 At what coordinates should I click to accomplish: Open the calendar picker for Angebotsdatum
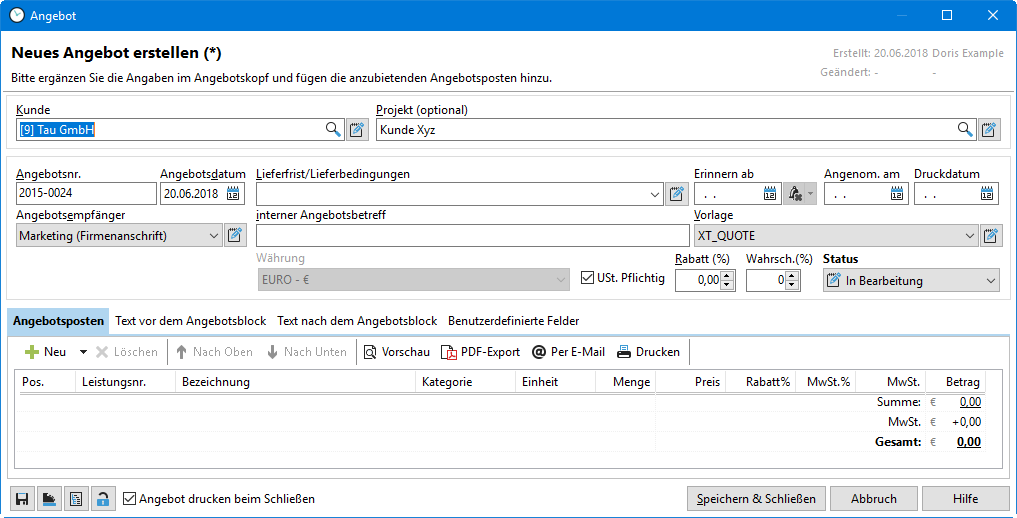[233, 194]
